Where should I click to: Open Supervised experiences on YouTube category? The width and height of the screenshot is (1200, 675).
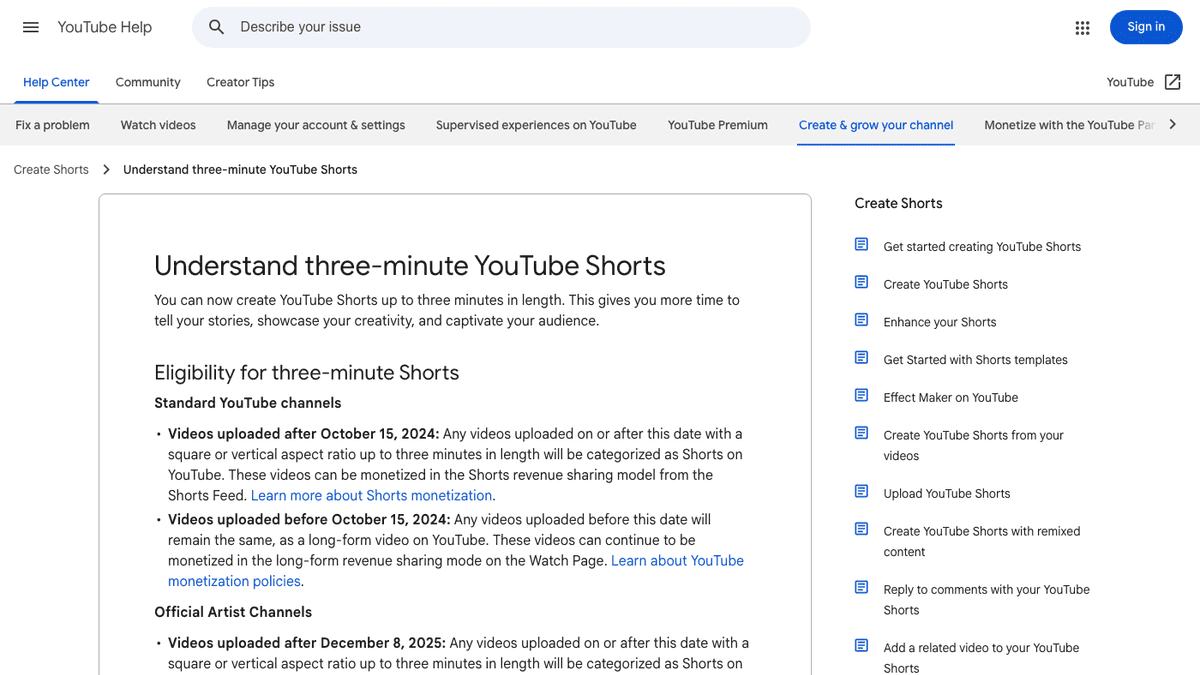(x=536, y=125)
